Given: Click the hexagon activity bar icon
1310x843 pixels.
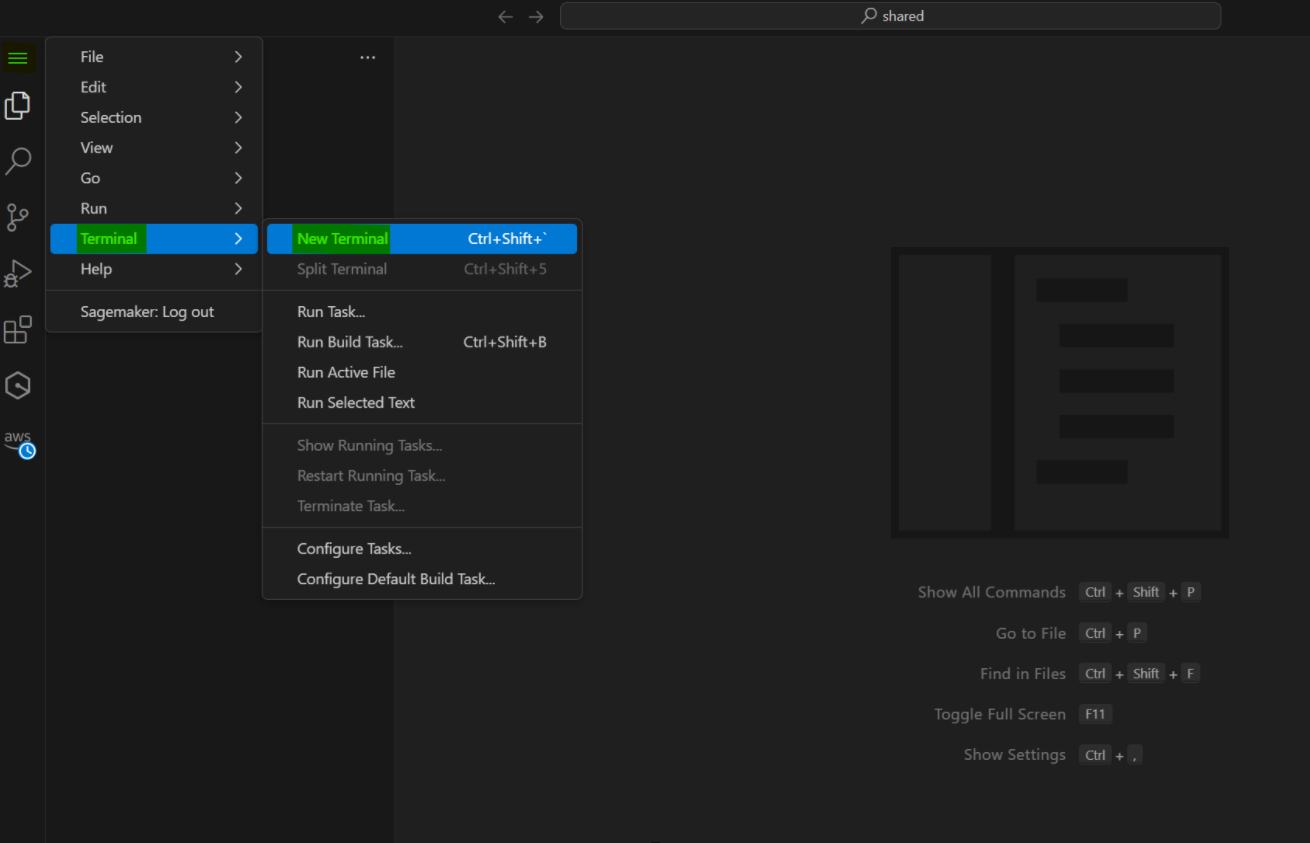Looking at the screenshot, I should tap(17, 385).
